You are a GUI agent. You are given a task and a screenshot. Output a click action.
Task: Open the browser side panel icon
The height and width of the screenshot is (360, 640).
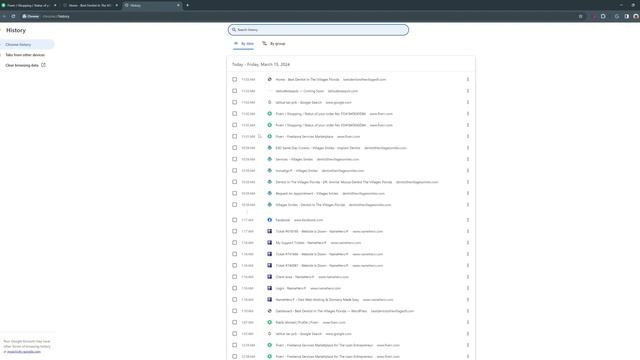point(627,16)
